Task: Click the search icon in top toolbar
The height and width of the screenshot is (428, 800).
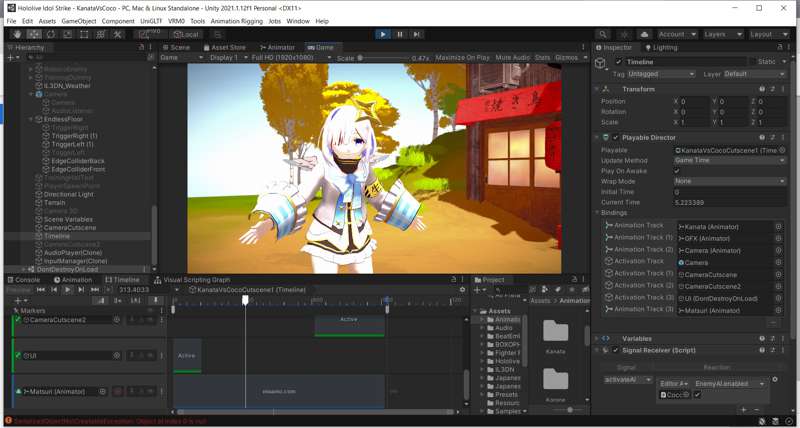Action: tap(604, 34)
